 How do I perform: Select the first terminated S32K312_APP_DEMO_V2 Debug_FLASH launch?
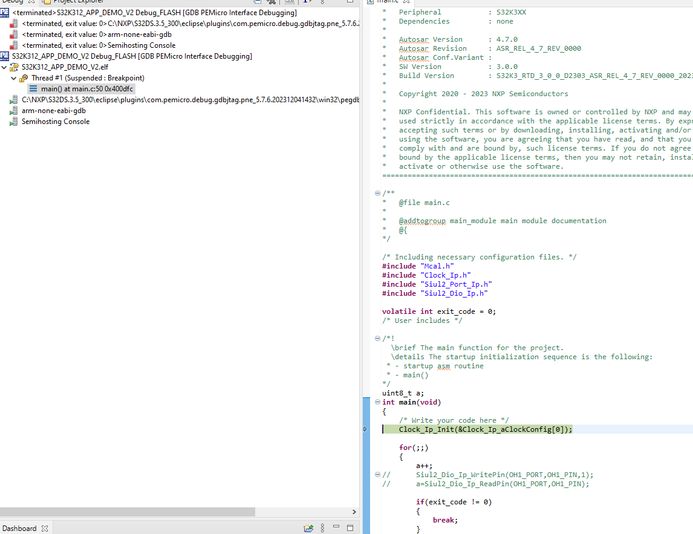pyautogui.click(x=155, y=12)
